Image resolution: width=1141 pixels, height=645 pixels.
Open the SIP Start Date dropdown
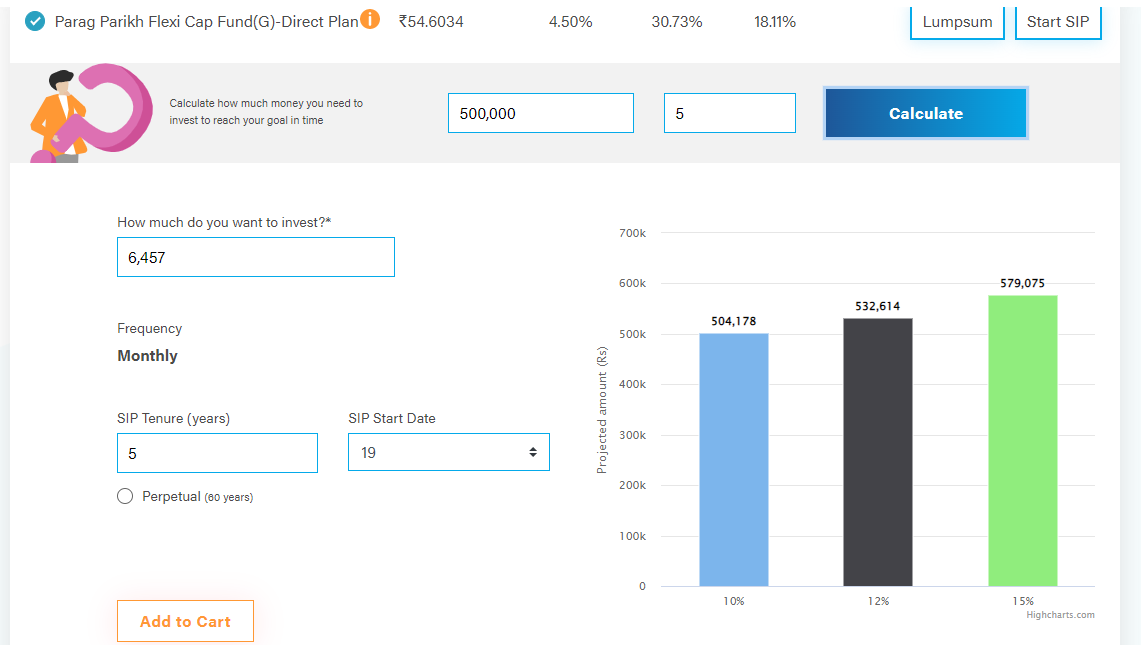click(448, 452)
